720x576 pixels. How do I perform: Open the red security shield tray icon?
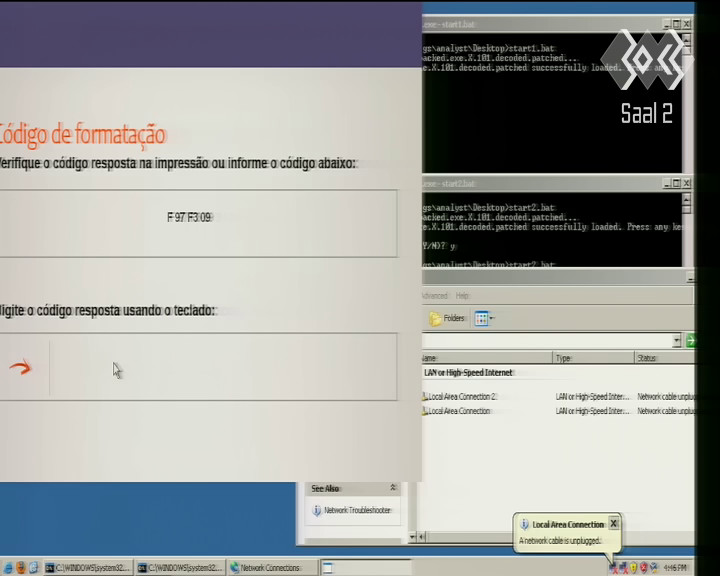(644, 568)
